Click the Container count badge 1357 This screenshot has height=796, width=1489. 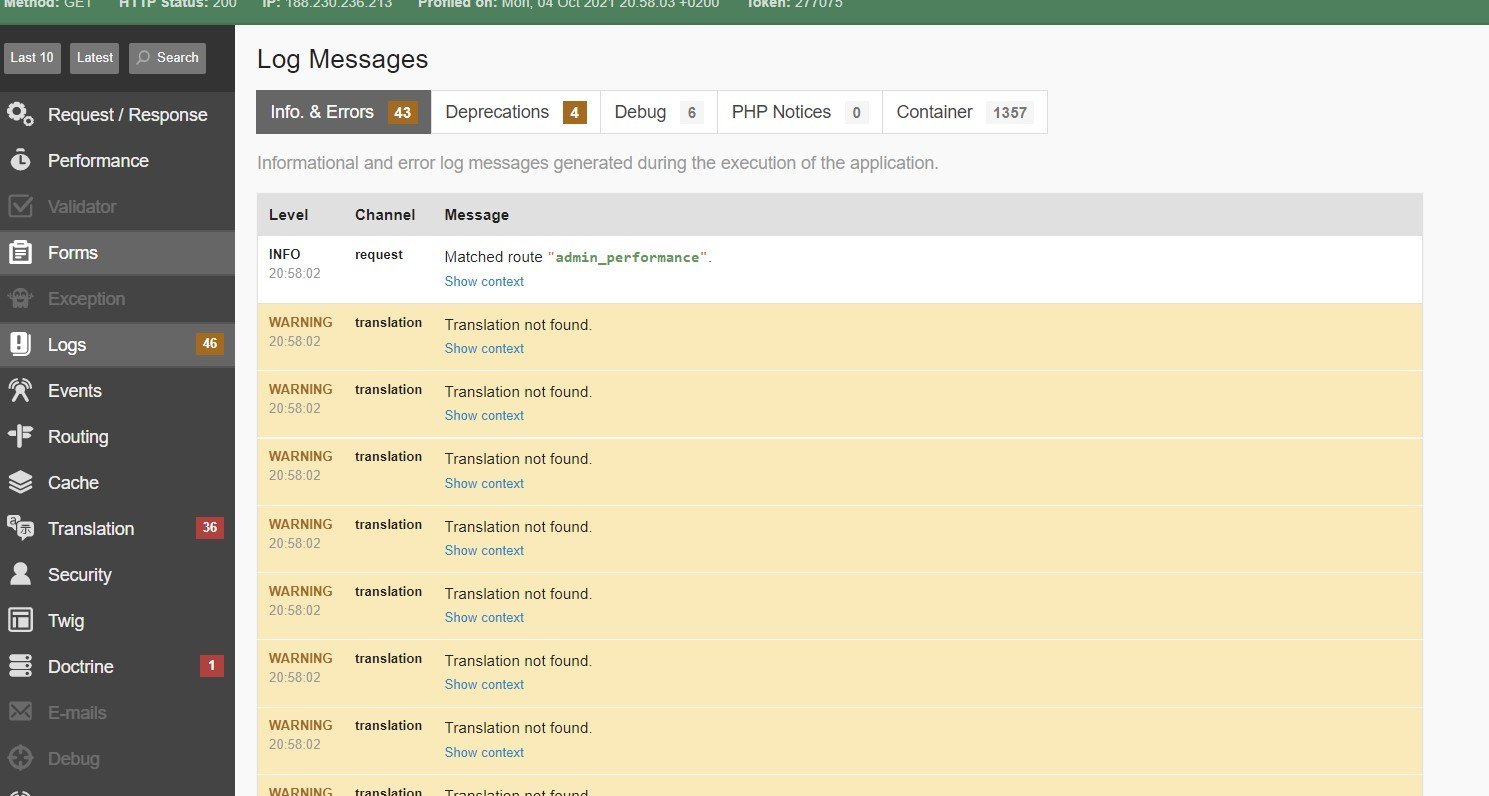(x=1010, y=113)
